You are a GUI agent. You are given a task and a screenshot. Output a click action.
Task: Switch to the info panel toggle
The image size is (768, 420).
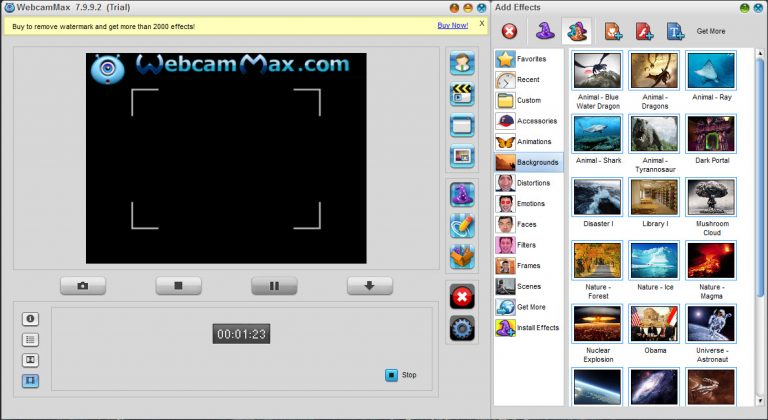pyautogui.click(x=31, y=319)
